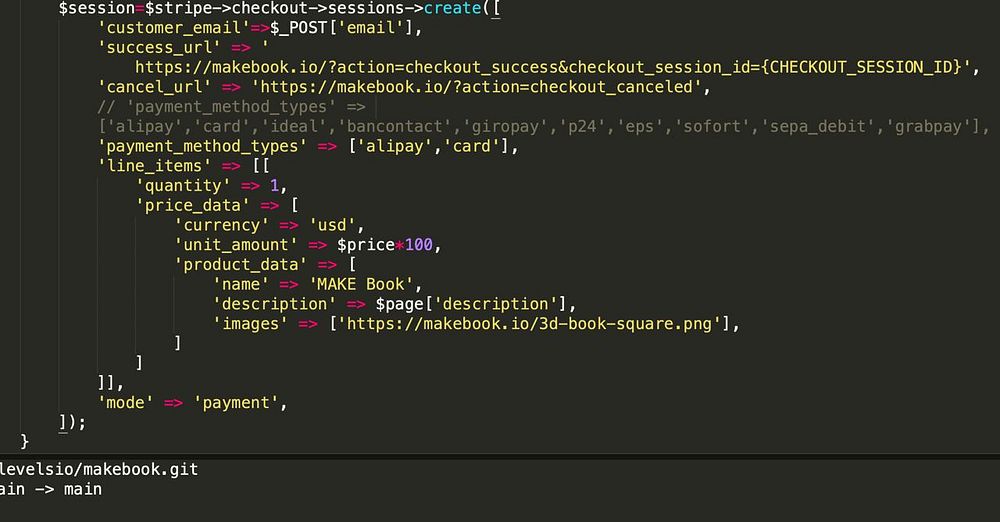Click the 'mode' key
Viewport: 1000px width, 522px height.
(126, 403)
